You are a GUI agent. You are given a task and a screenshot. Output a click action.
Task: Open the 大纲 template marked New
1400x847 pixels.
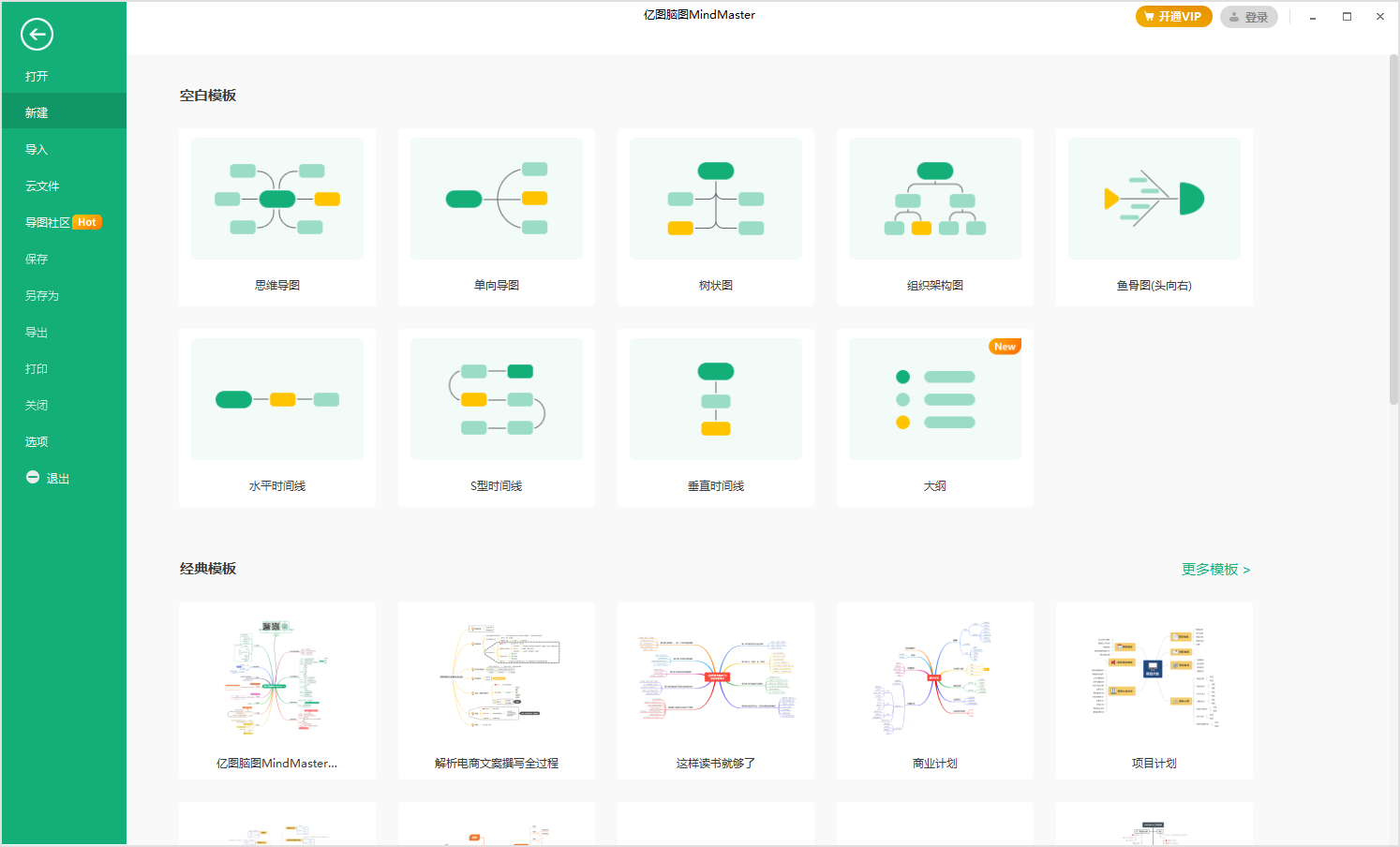(x=935, y=418)
